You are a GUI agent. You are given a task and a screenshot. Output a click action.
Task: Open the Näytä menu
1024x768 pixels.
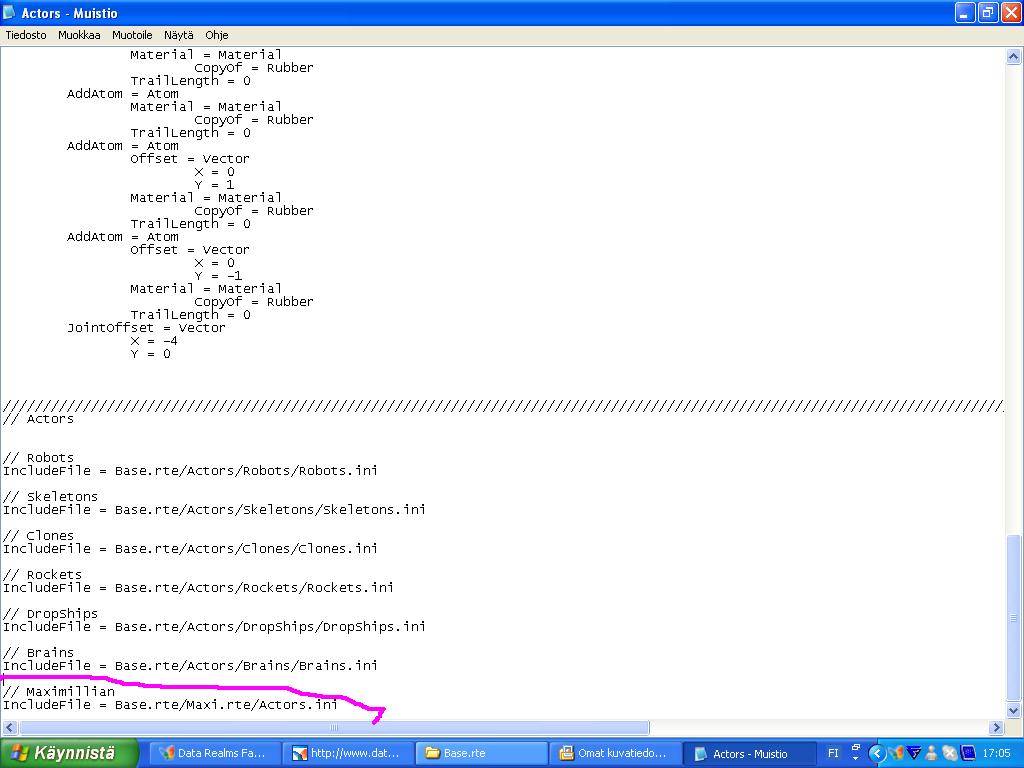pos(179,35)
